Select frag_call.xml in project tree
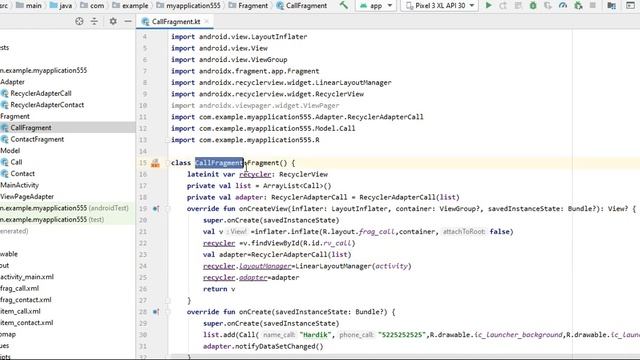The image size is (640, 360). [20, 288]
